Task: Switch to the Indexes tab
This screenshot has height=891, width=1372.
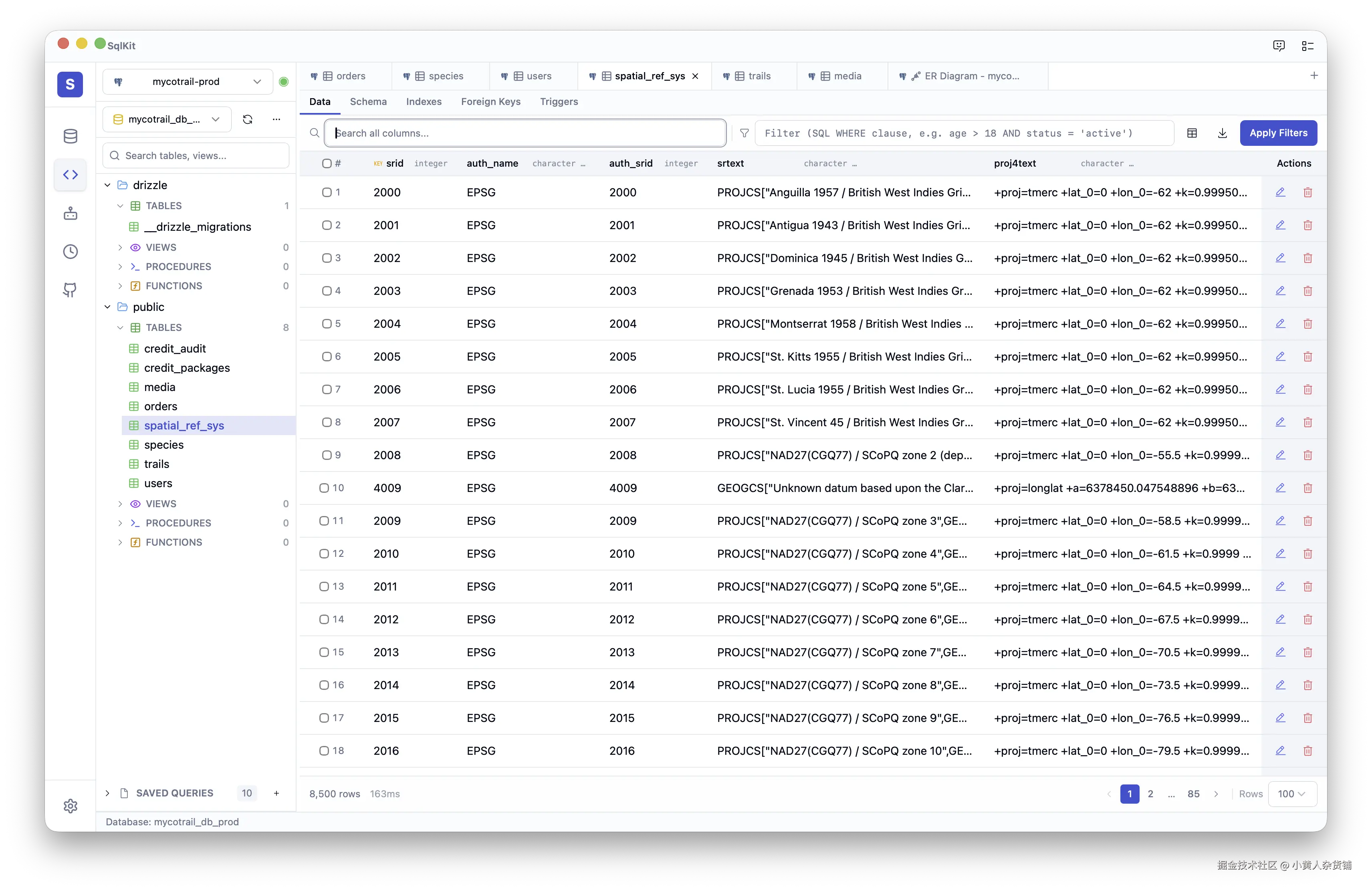Action: [424, 102]
